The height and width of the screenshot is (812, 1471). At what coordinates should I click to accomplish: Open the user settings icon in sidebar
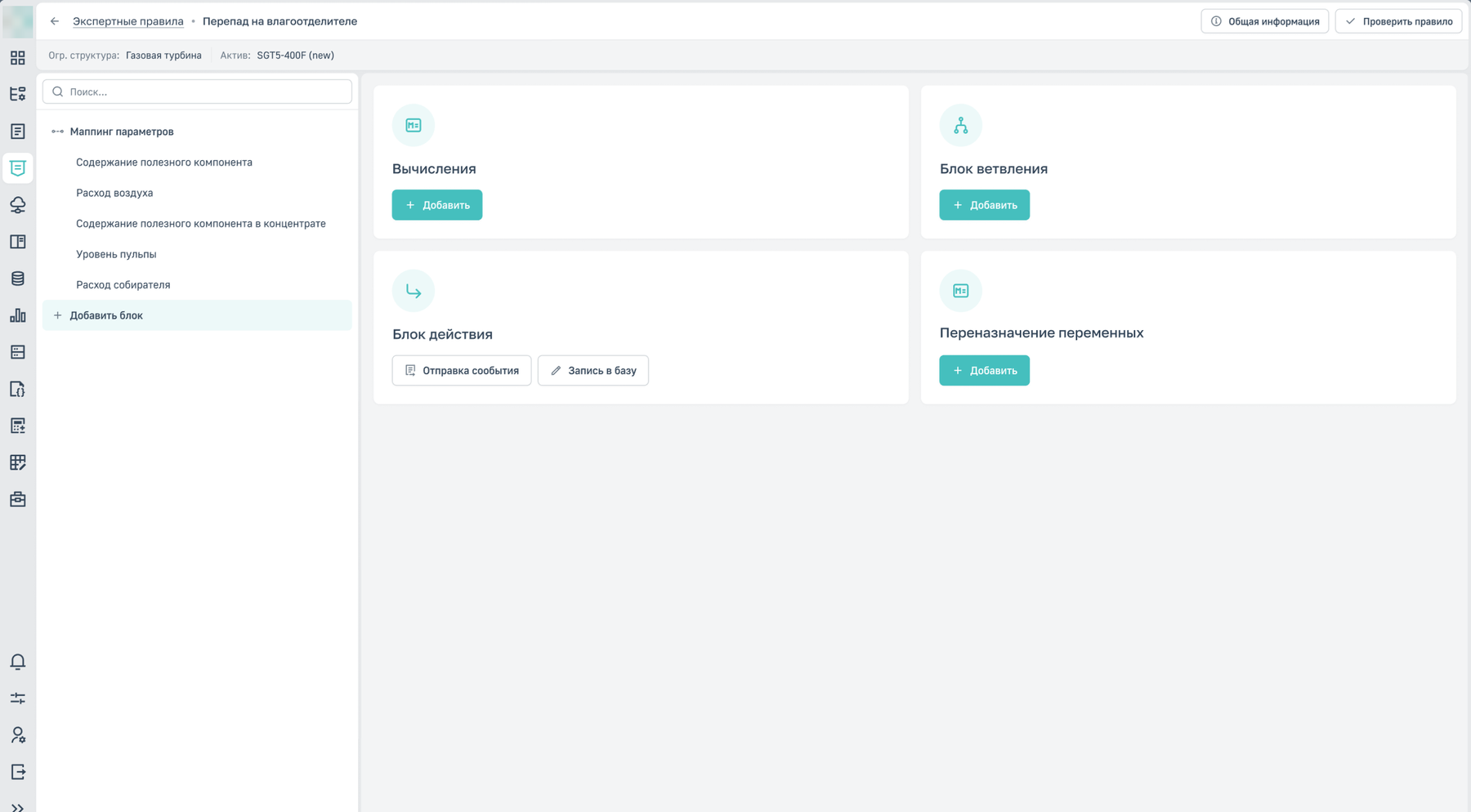tap(18, 735)
